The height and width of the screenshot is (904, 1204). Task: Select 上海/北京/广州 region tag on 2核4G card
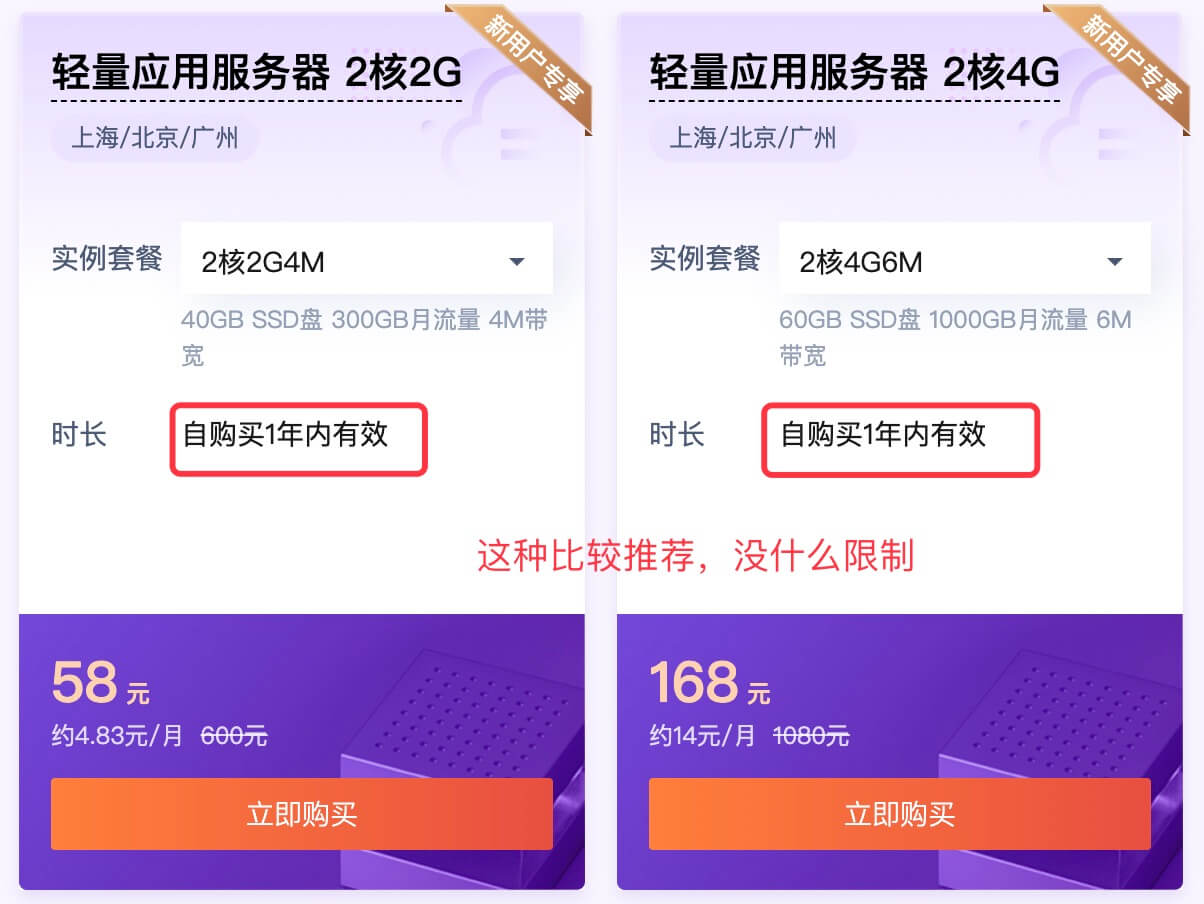[753, 138]
